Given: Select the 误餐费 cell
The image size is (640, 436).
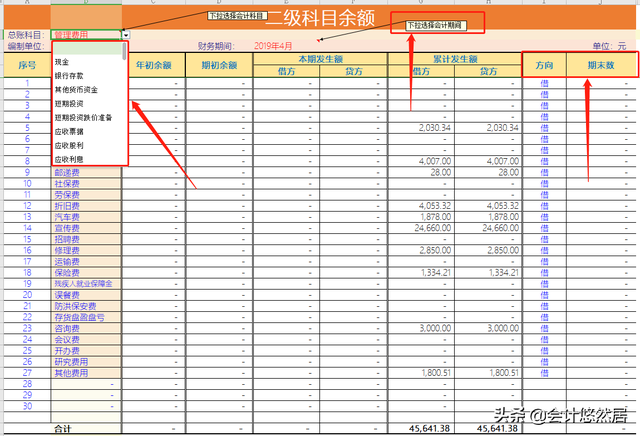Looking at the screenshot, I should coord(86,295).
